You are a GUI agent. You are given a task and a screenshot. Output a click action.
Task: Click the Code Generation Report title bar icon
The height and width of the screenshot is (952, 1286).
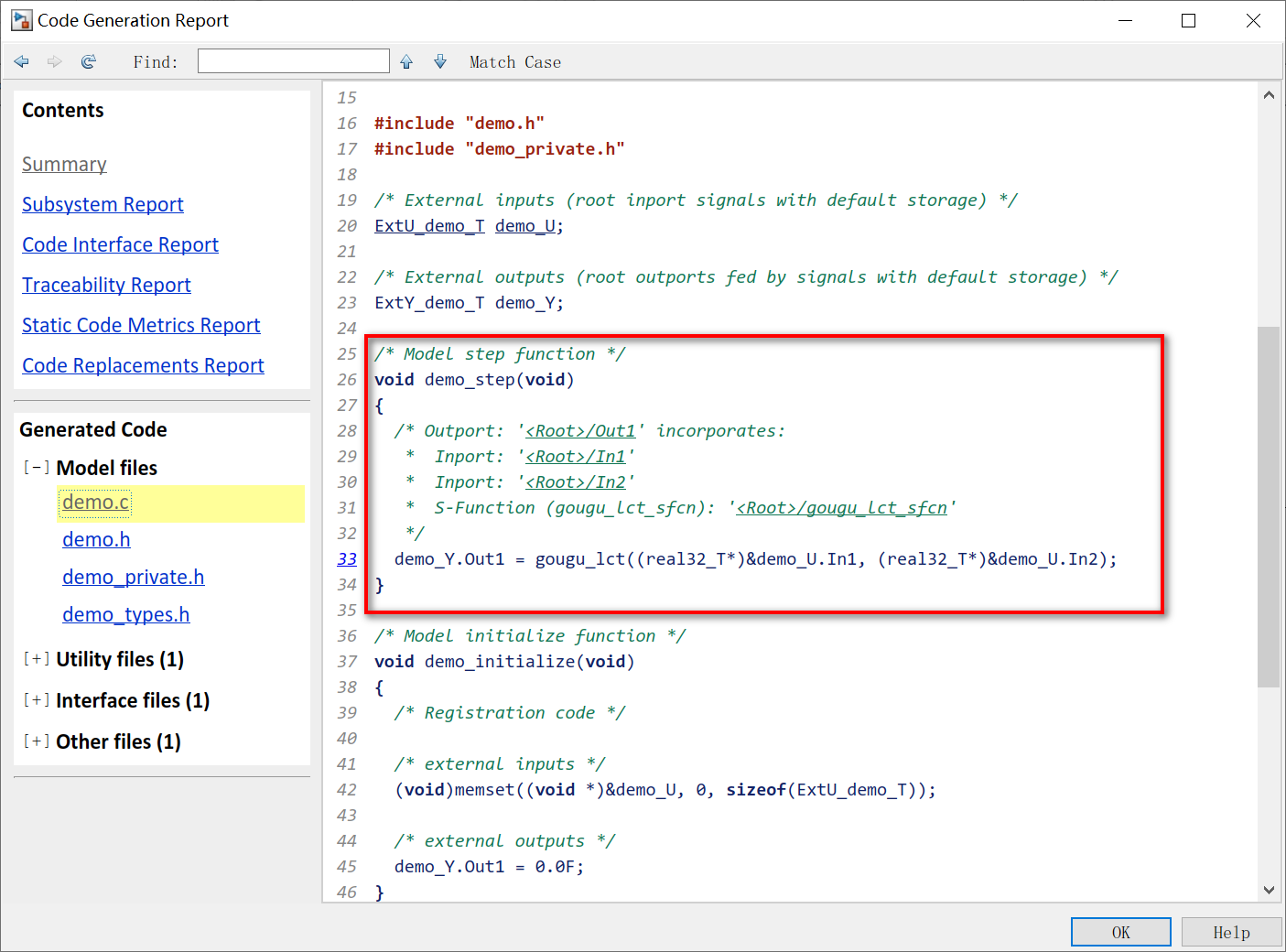[20, 19]
